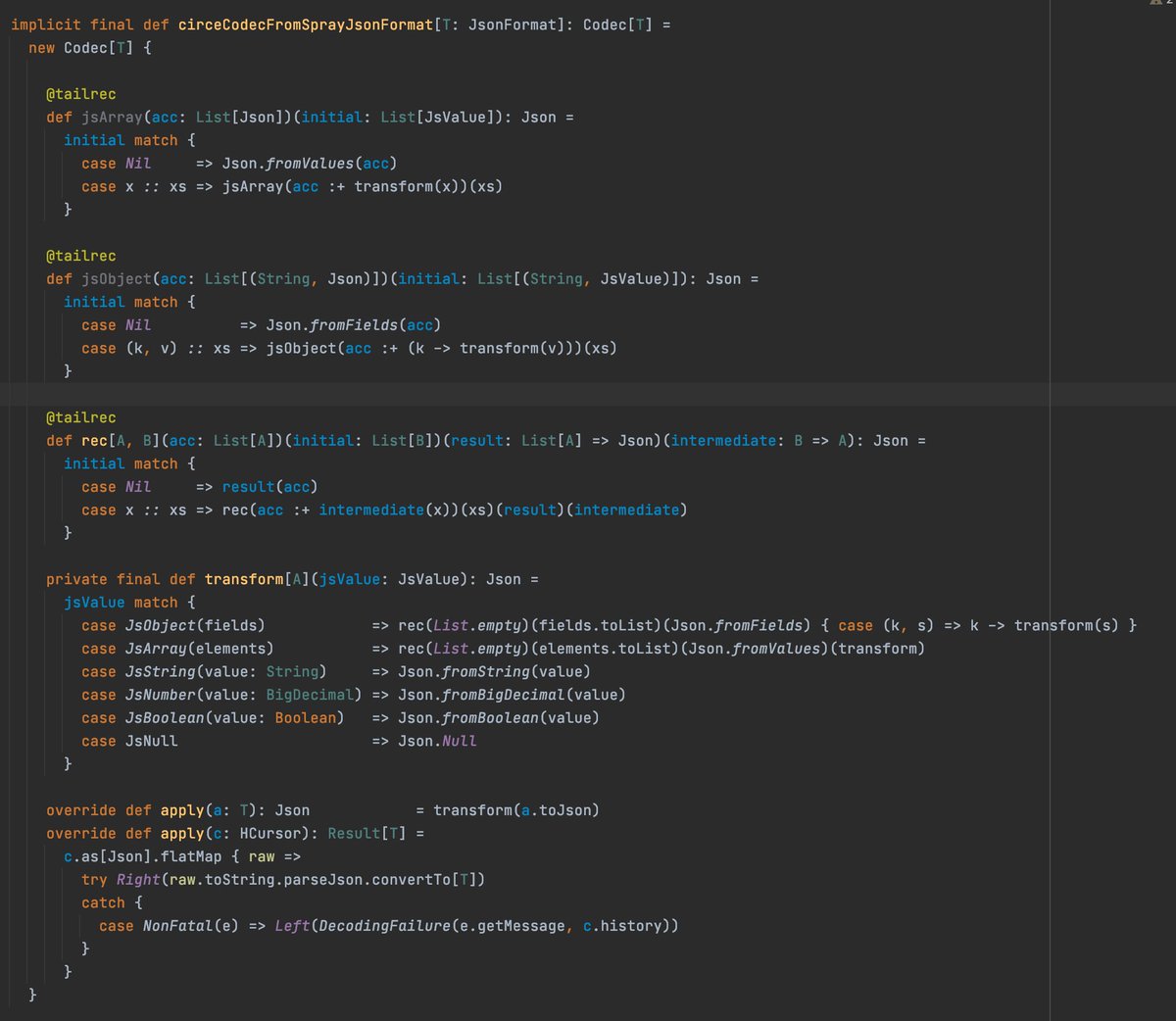Click 'Json.fromFields(acc)' in the jsObject body
1176x1021 pixels.
(354, 324)
